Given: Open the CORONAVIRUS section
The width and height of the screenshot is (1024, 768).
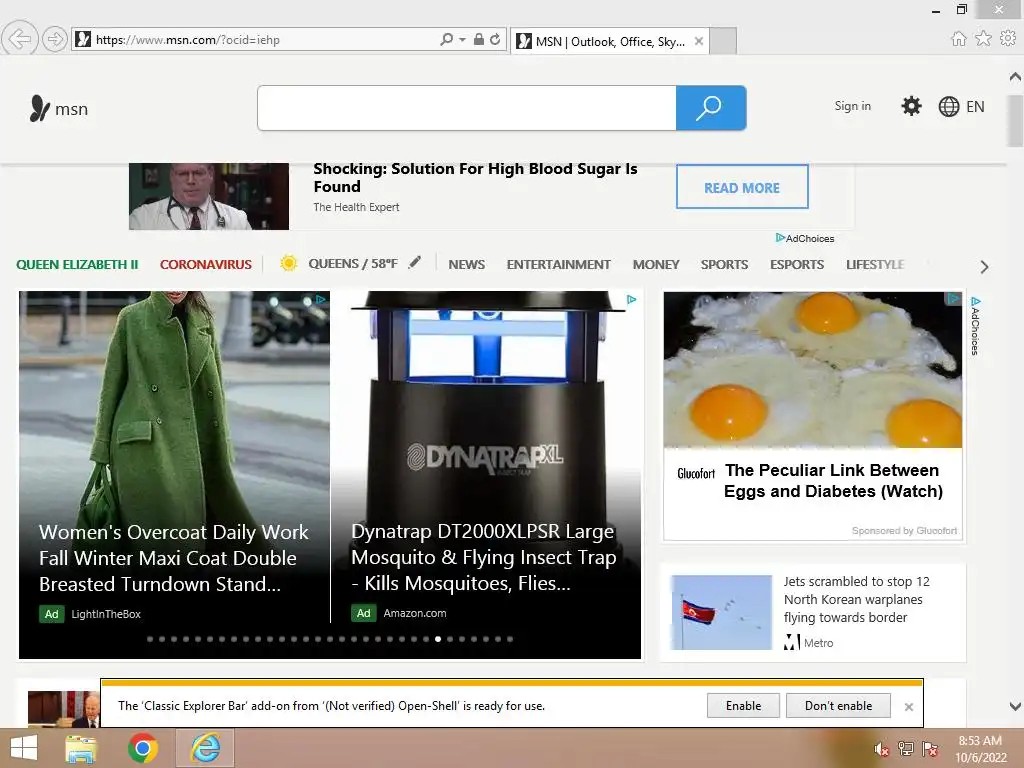Looking at the screenshot, I should (206, 264).
